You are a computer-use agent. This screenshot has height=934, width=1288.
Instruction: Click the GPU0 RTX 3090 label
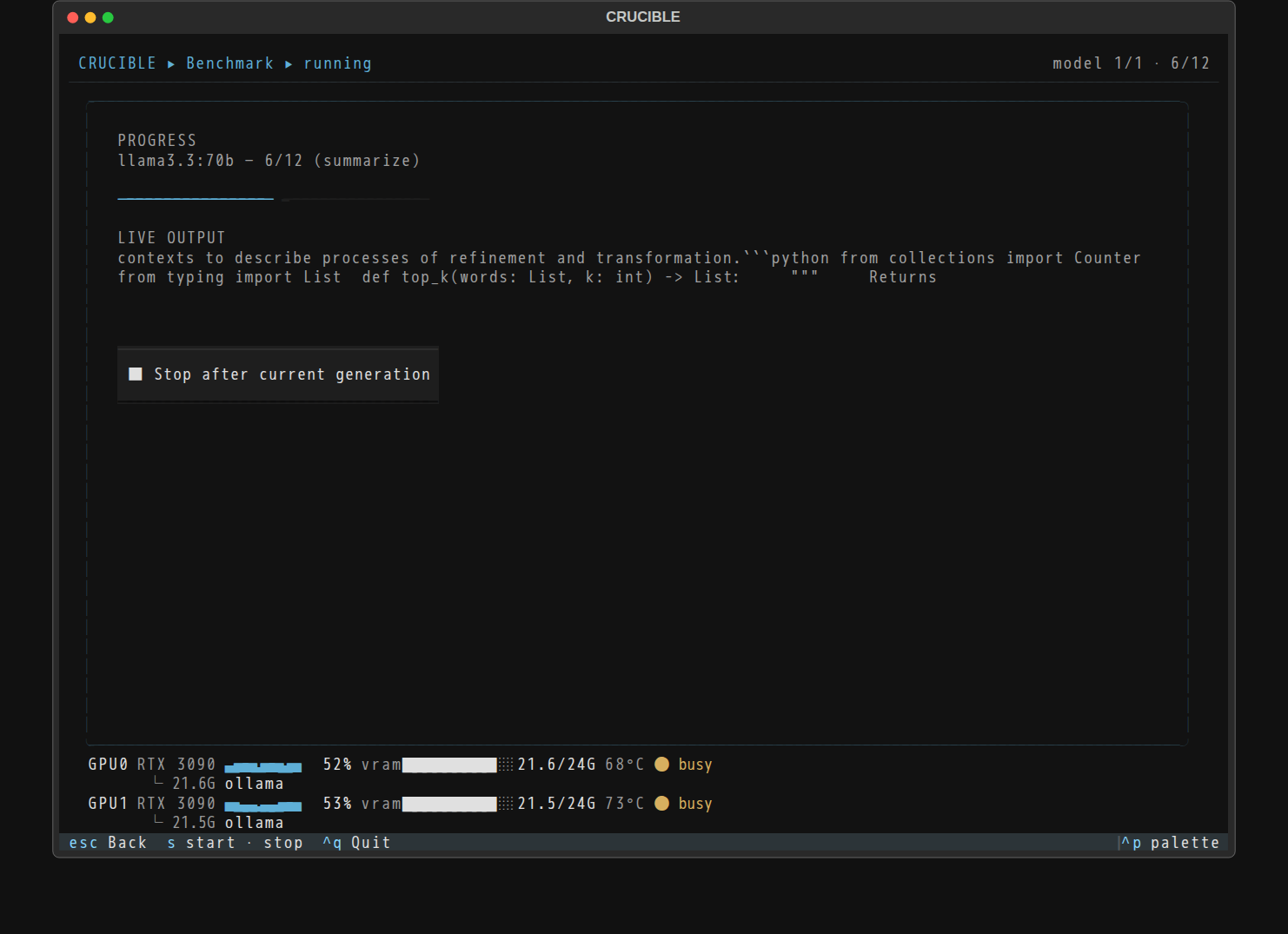pyautogui.click(x=152, y=765)
